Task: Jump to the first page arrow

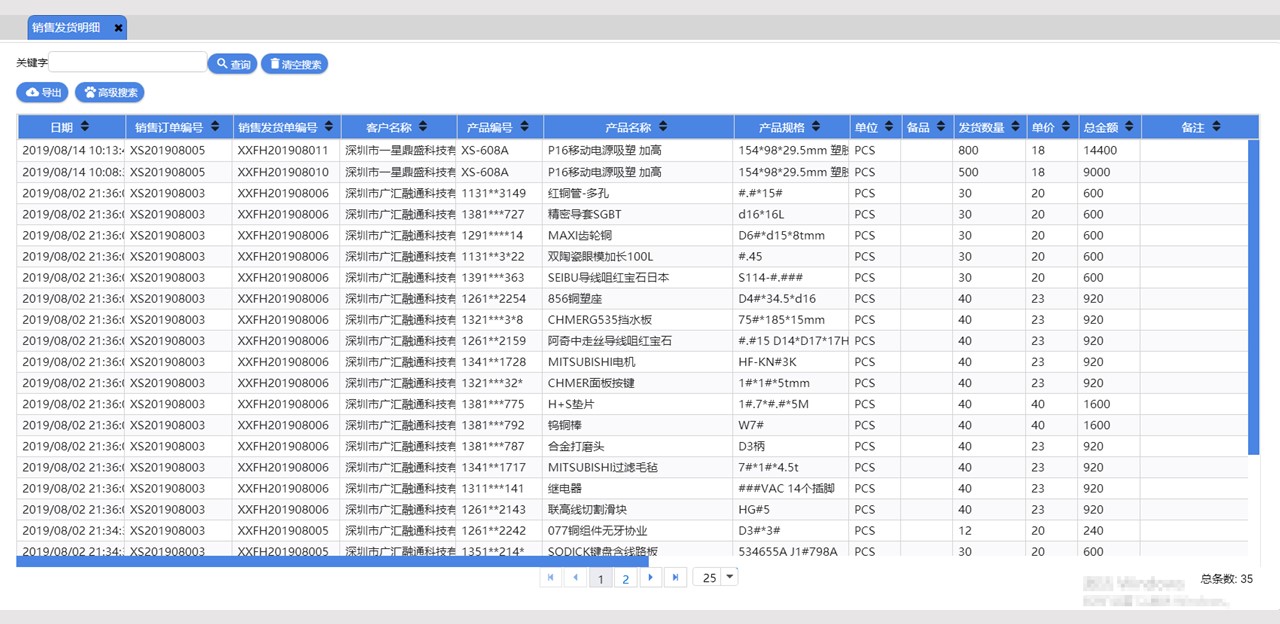Action: (x=550, y=578)
